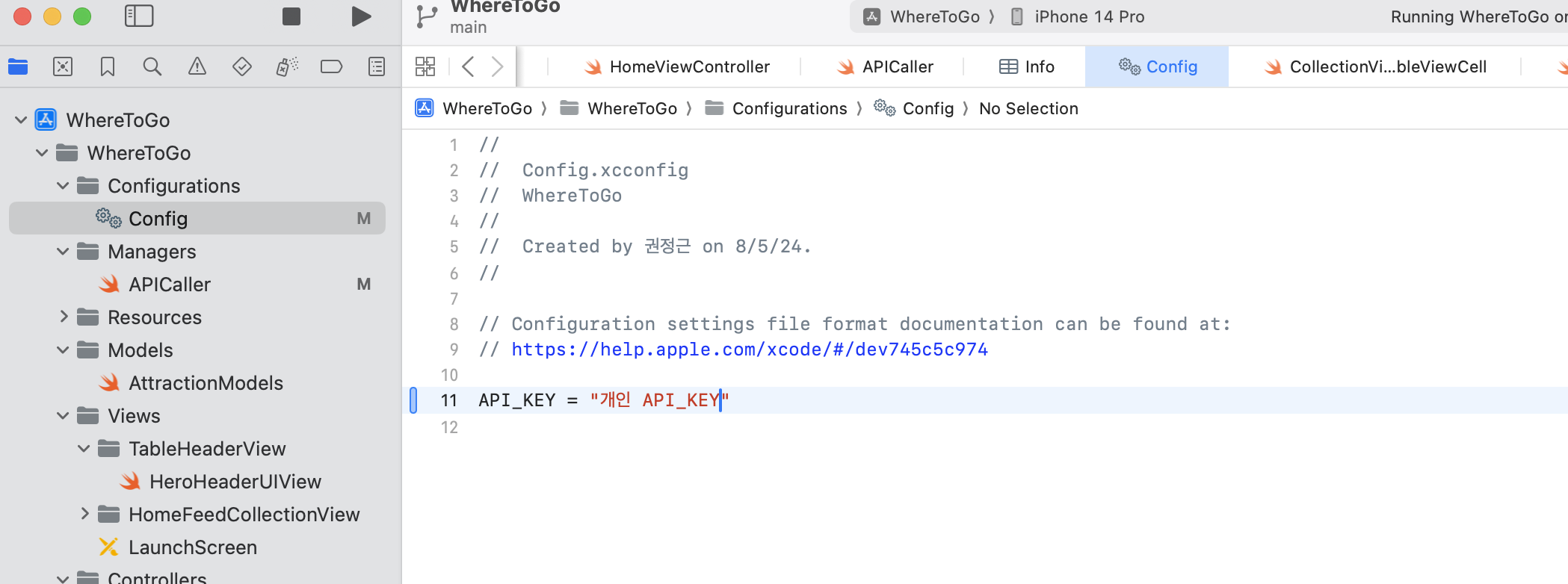Switch to the HomeViewController tab
1568x584 pixels.
(676, 66)
